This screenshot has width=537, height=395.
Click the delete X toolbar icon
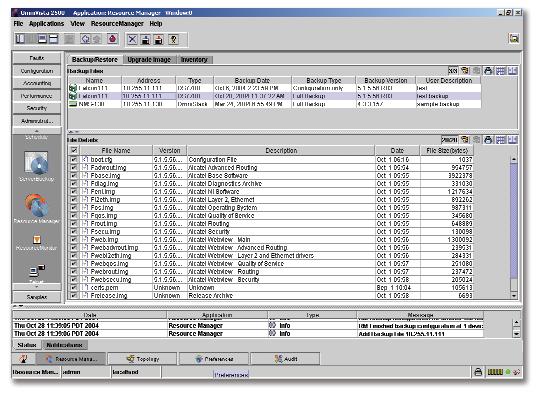[x=132, y=39]
